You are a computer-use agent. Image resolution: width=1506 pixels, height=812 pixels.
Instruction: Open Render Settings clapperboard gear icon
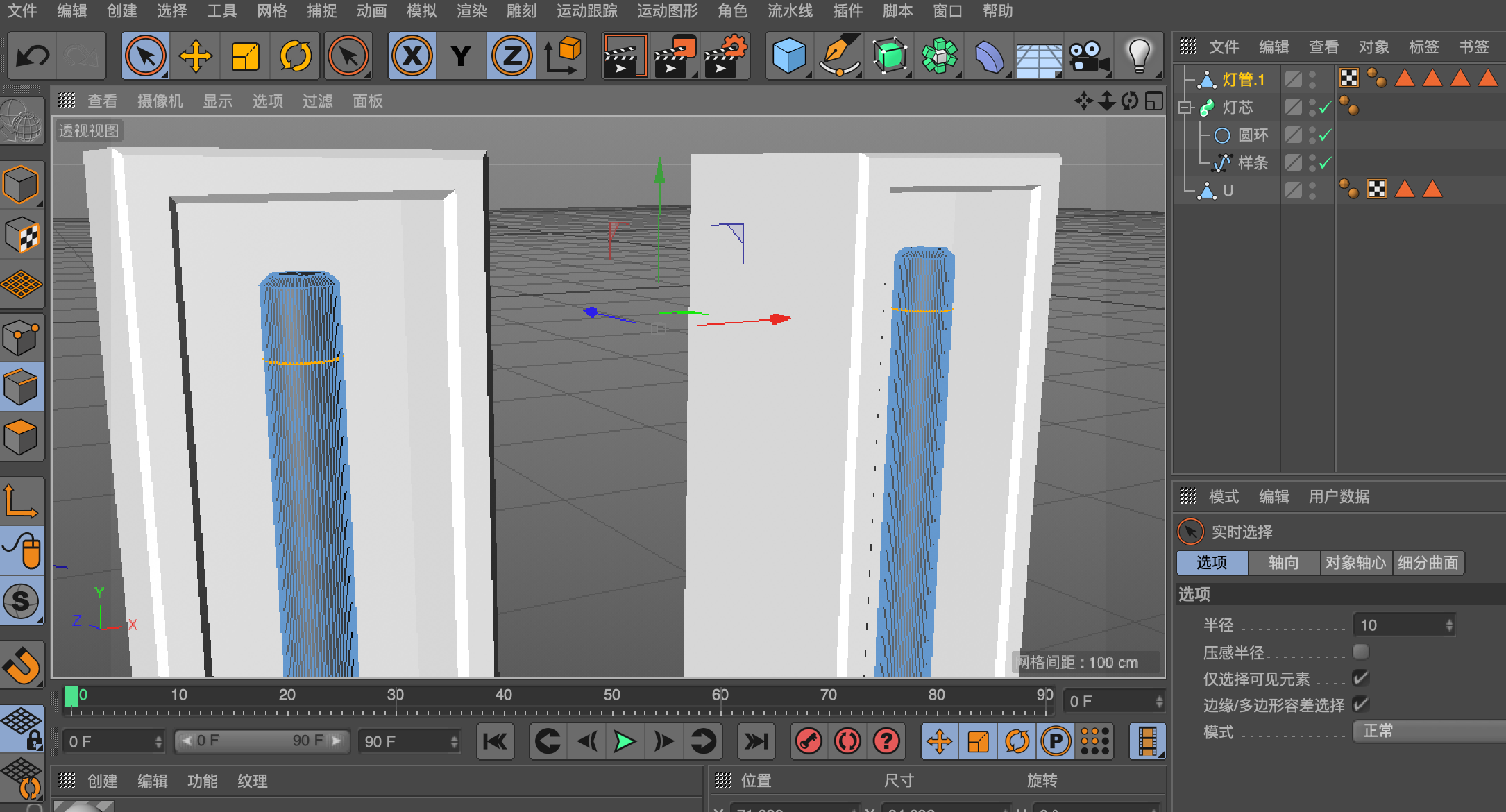pos(725,56)
